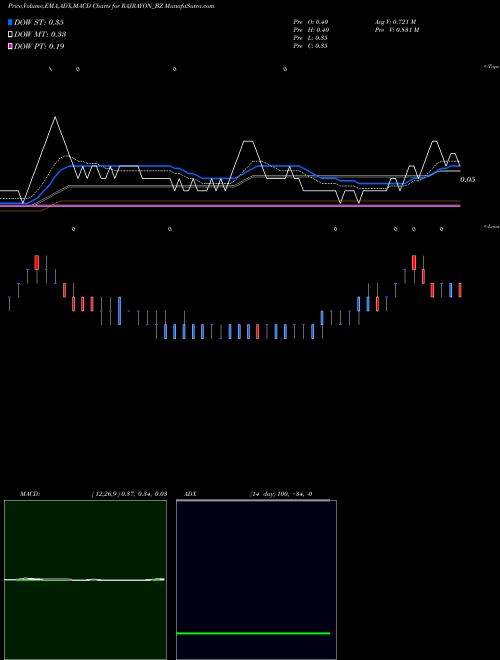The image size is (500, 660).
Task: Open the green MACD chart panel
Action: coord(85,580)
